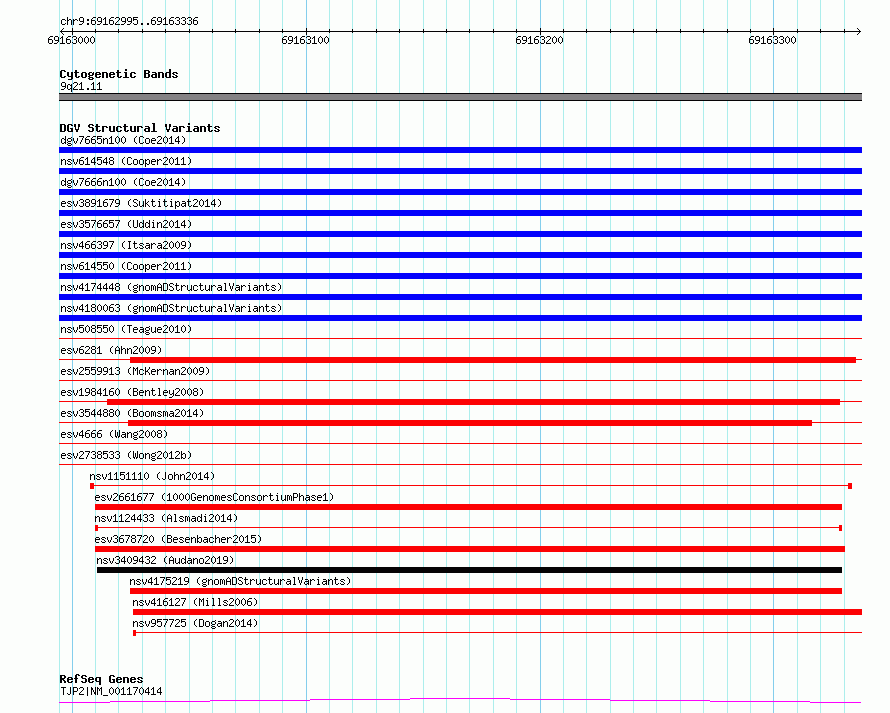Click the red bar under esv2661677
Screen dimensions: 890x713
(468, 507)
